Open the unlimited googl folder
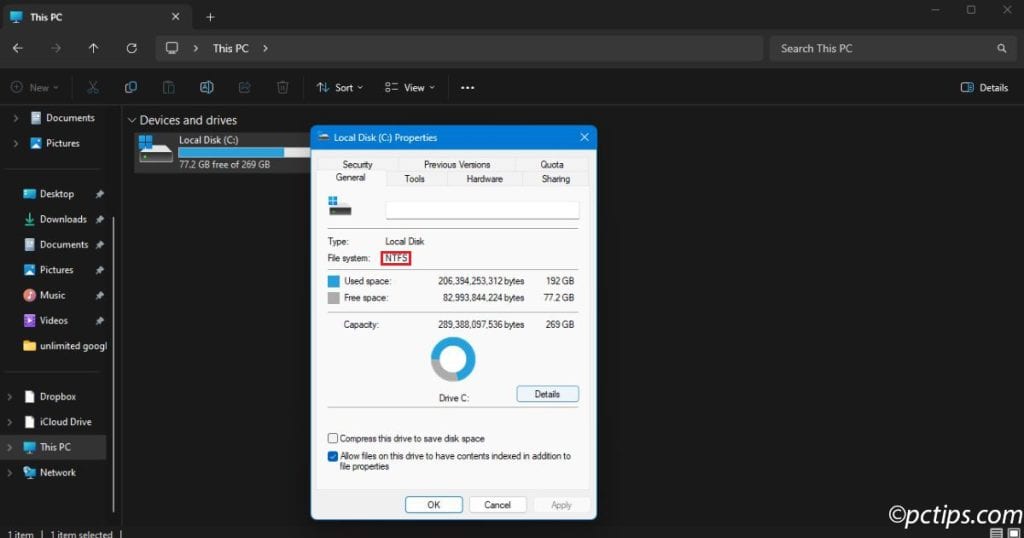 pyautogui.click(x=65, y=346)
